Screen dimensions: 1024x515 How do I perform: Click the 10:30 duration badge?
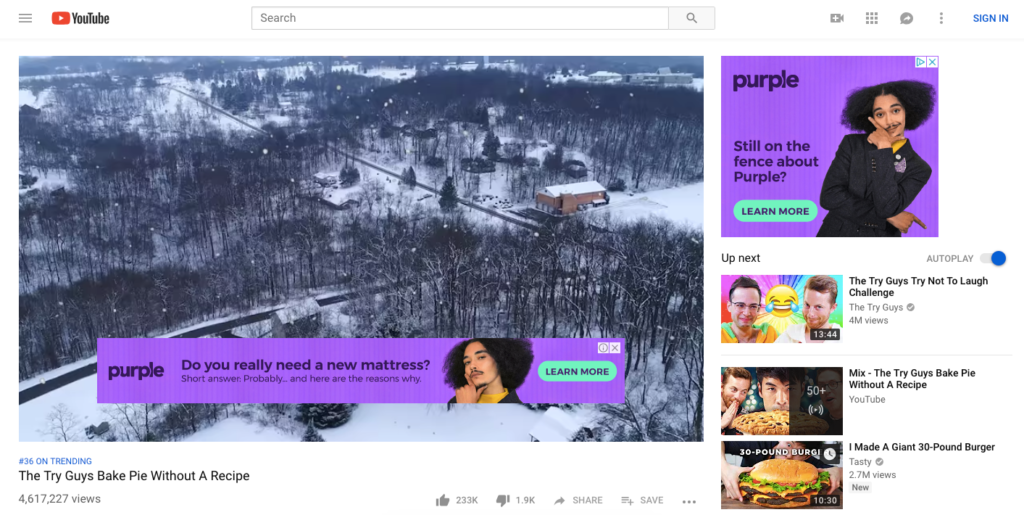click(825, 501)
